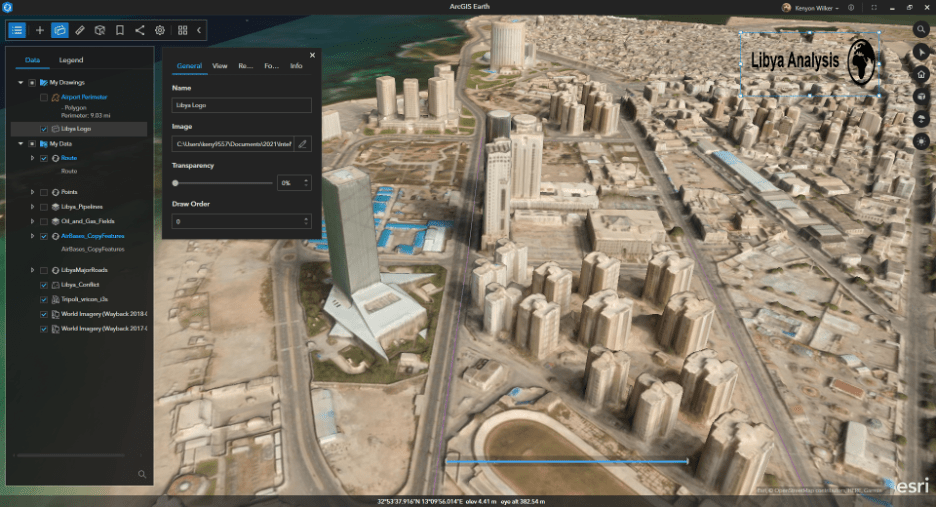Screen dimensions: 936x508
Task: Check the Airport Perimeter checkbox
Action: coord(44,97)
